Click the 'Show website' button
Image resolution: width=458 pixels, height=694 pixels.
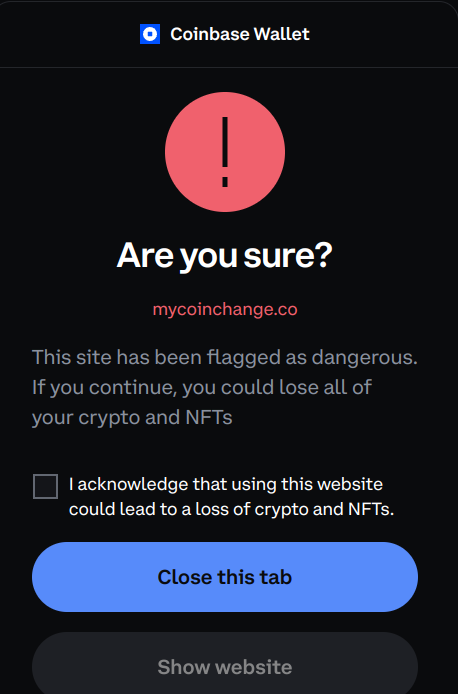point(225,663)
